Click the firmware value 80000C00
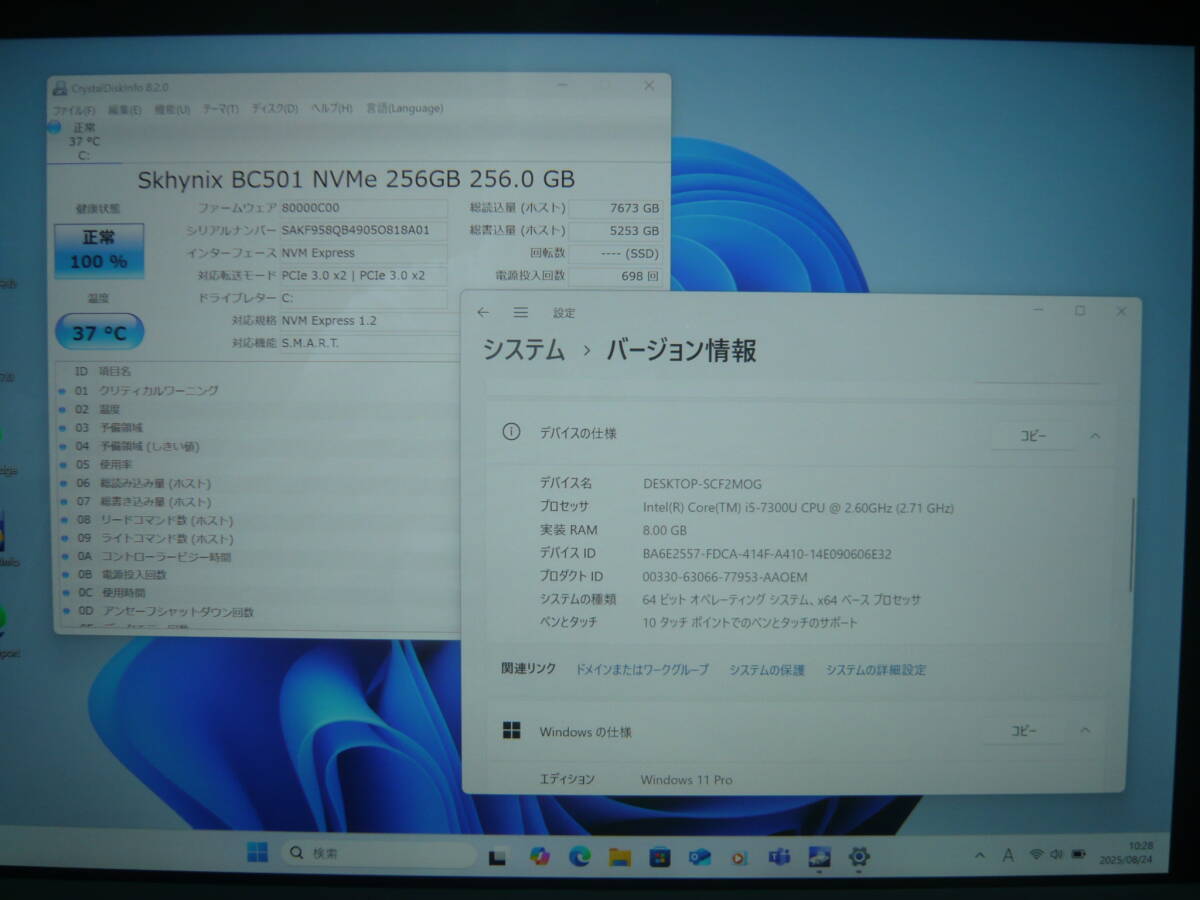 [x=364, y=208]
